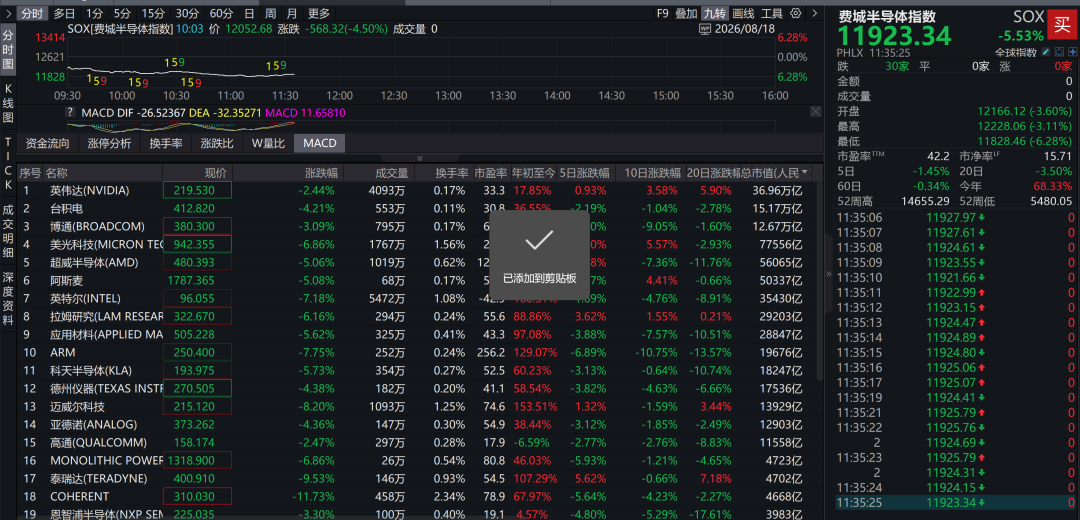Screen dimensions: 1080x520
Task: Collapse left panel with top-left chevron
Action: 8,13
